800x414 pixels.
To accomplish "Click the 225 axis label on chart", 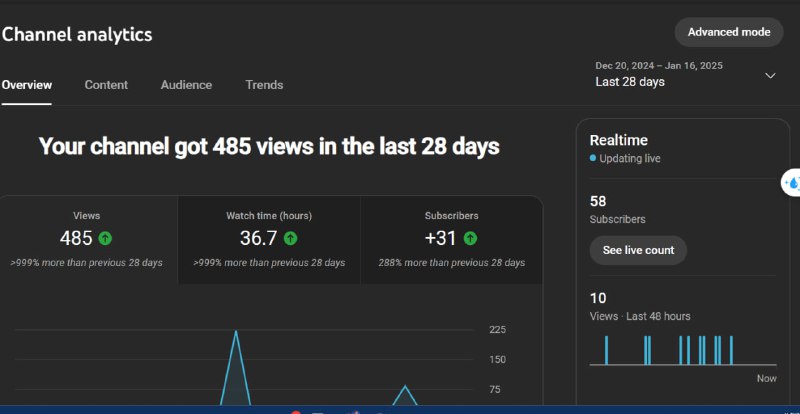I will [497, 330].
